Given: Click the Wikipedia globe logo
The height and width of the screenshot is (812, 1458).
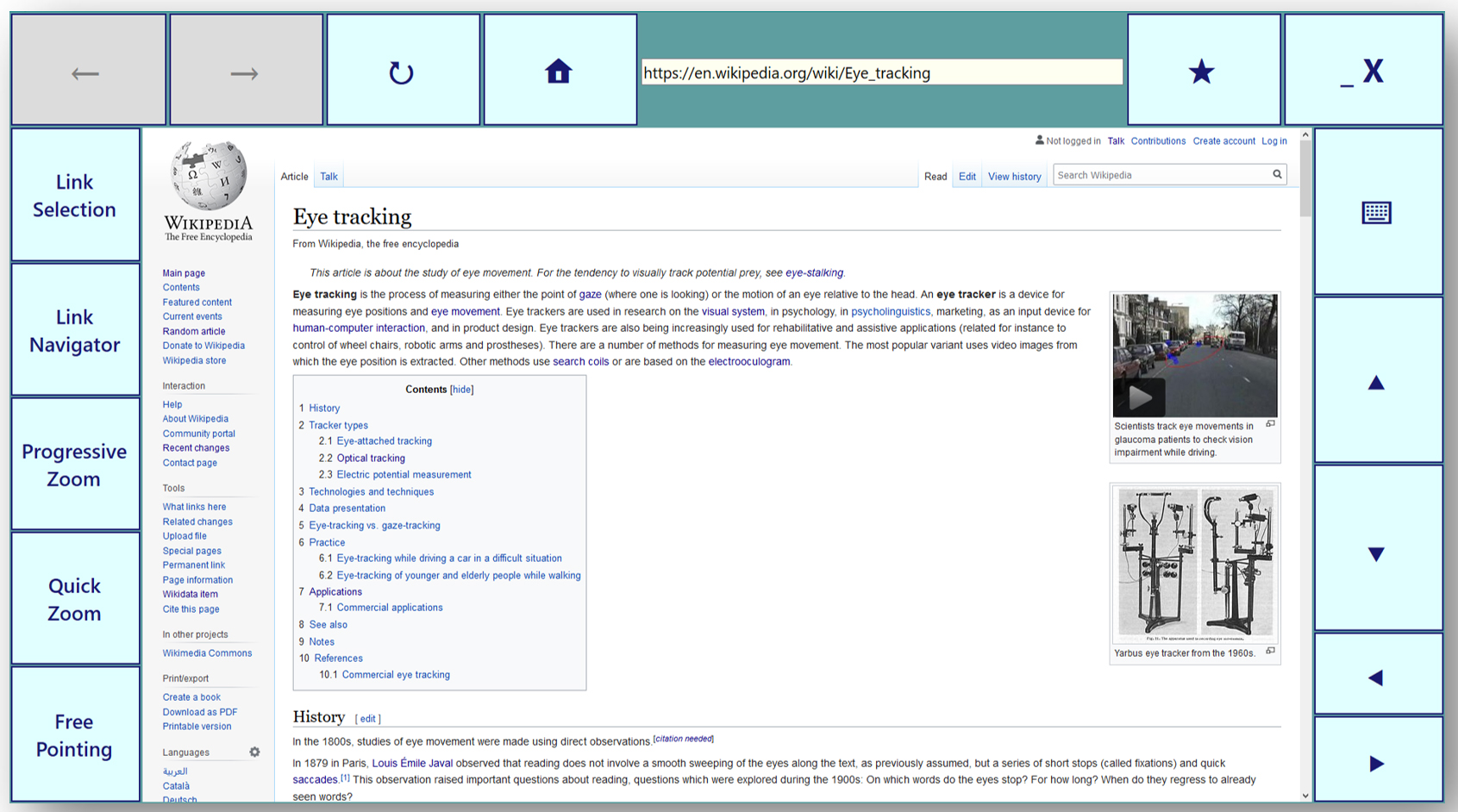Looking at the screenshot, I should [209, 191].
